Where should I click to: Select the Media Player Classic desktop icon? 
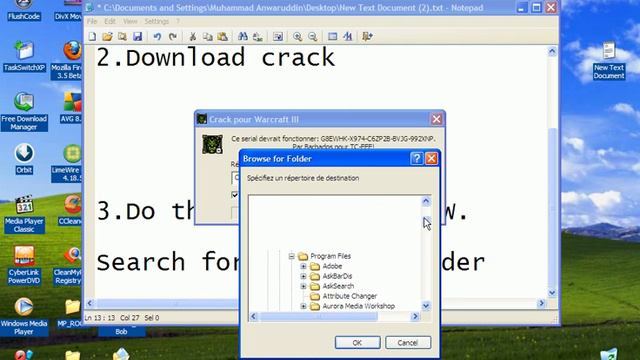[x=24, y=214]
